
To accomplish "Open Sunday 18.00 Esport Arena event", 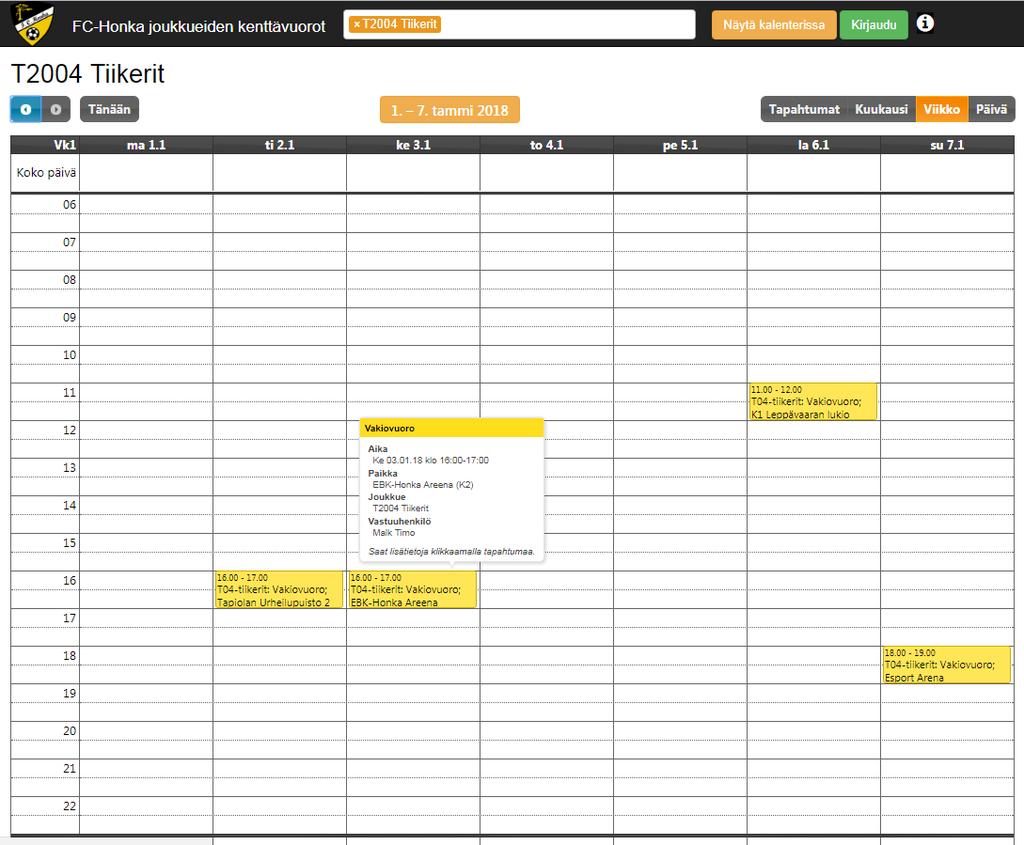I will click(x=947, y=665).
